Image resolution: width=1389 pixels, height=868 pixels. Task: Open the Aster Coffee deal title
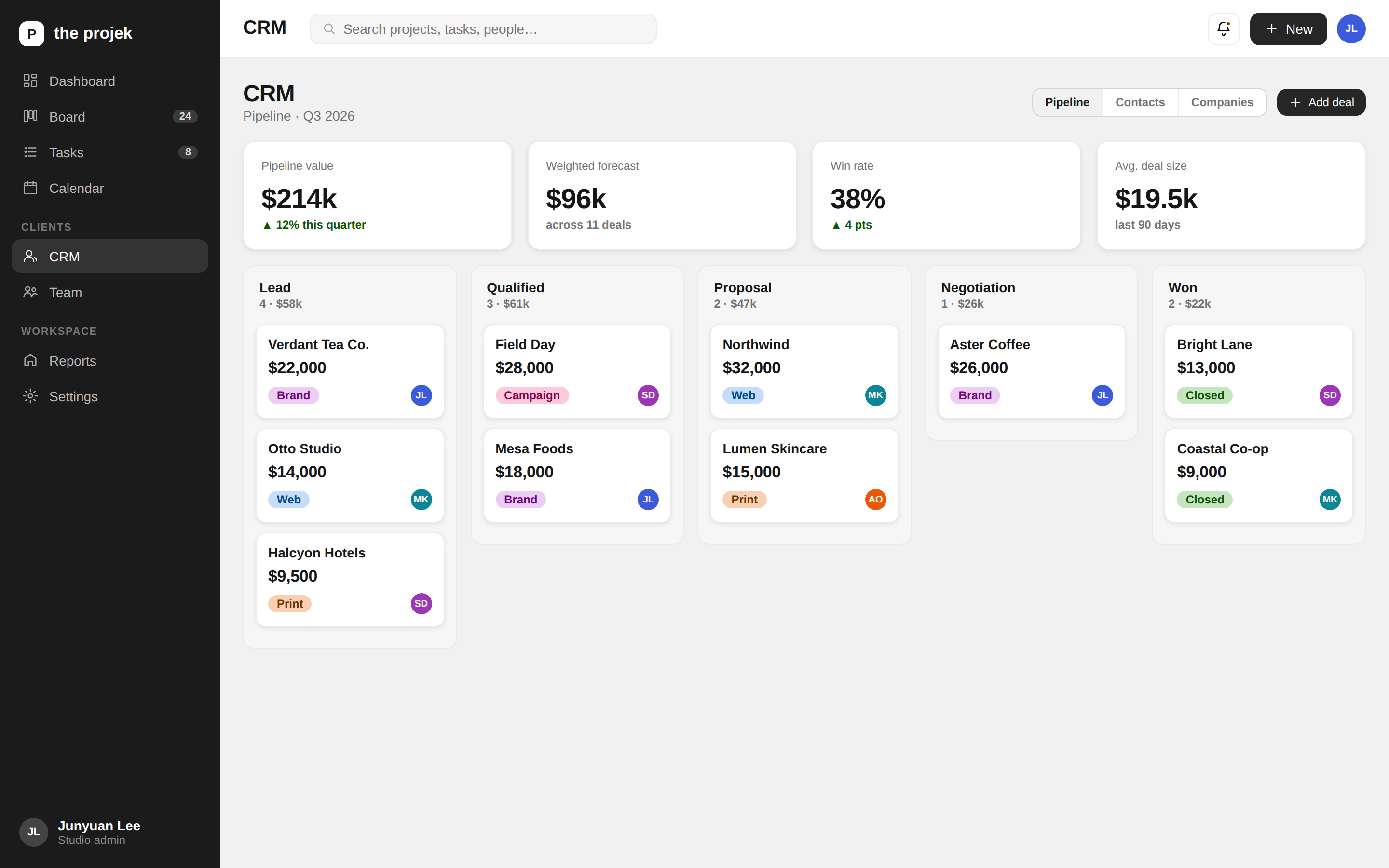coord(990,344)
